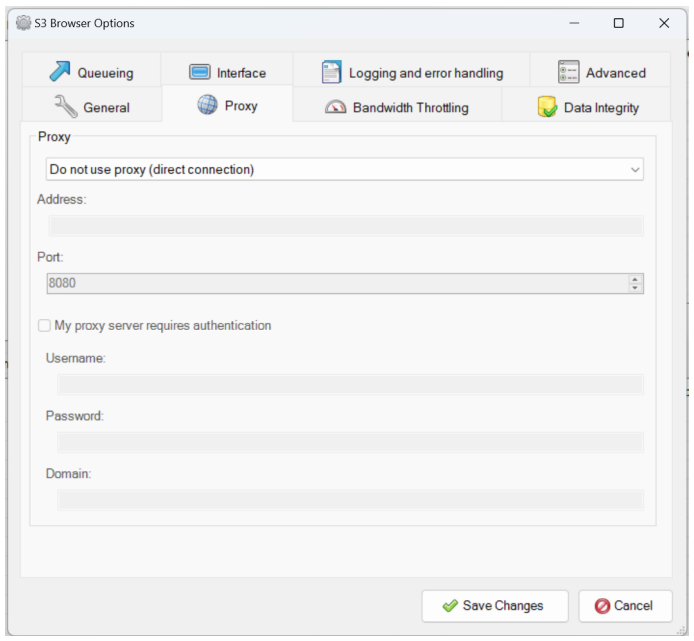This screenshot has height=641, width=694.
Task: Click the Interface tab monitor icon
Action: click(x=200, y=72)
